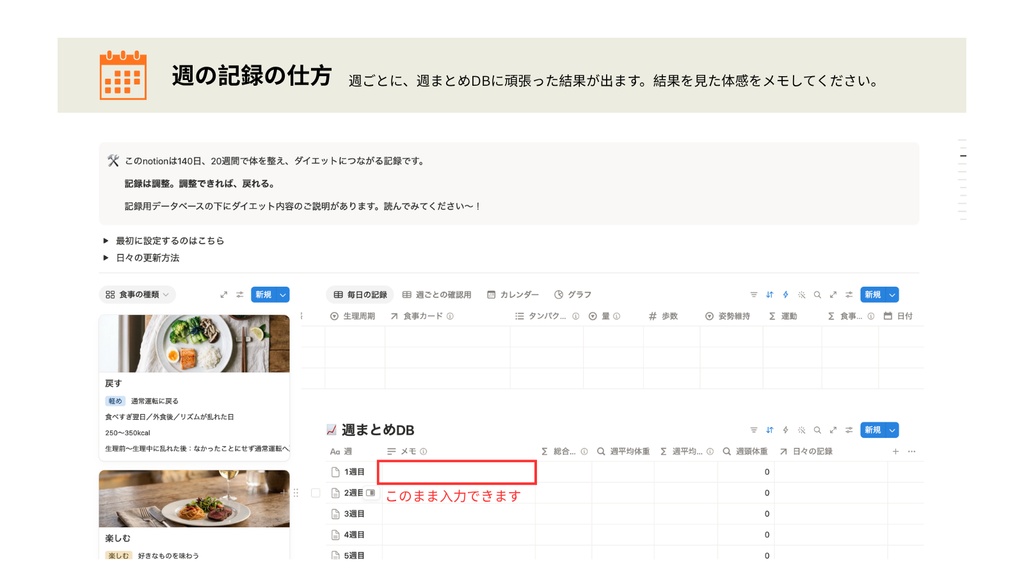Click the メモ cell of the 1週目 row
Image resolution: width=1024 pixels, height=576 pixels.
[x=457, y=472]
